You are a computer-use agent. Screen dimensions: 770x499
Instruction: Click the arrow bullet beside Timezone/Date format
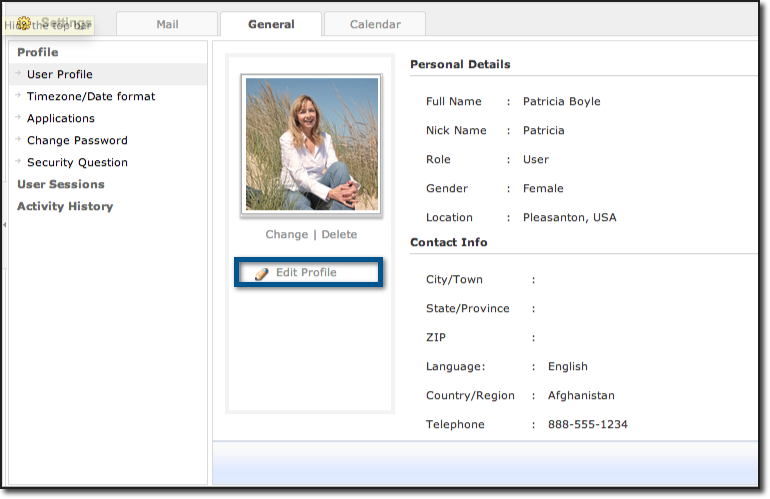tap(18, 96)
